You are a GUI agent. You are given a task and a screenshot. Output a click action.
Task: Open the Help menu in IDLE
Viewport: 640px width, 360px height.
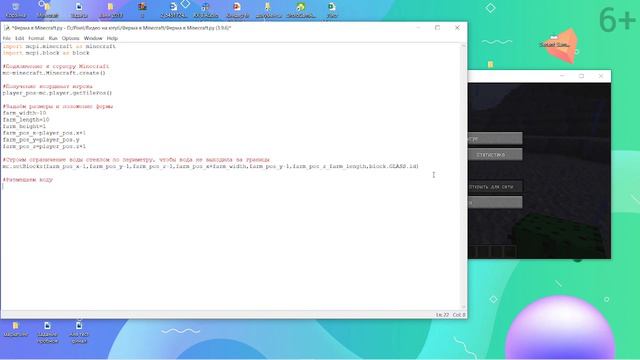pos(112,38)
